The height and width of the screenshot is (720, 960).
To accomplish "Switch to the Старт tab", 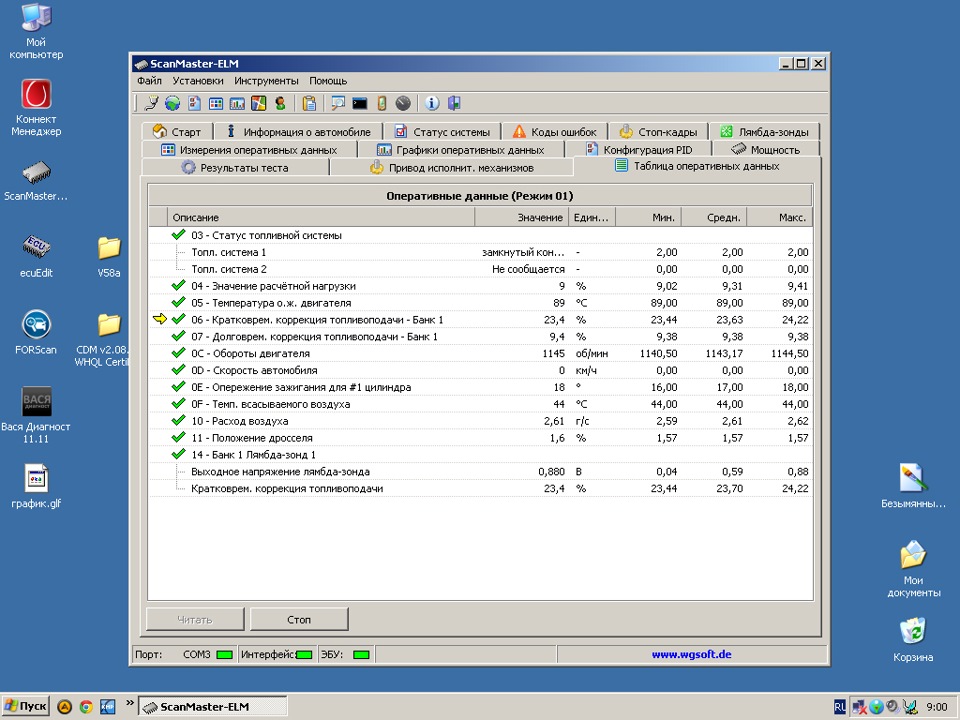I will click(177, 132).
